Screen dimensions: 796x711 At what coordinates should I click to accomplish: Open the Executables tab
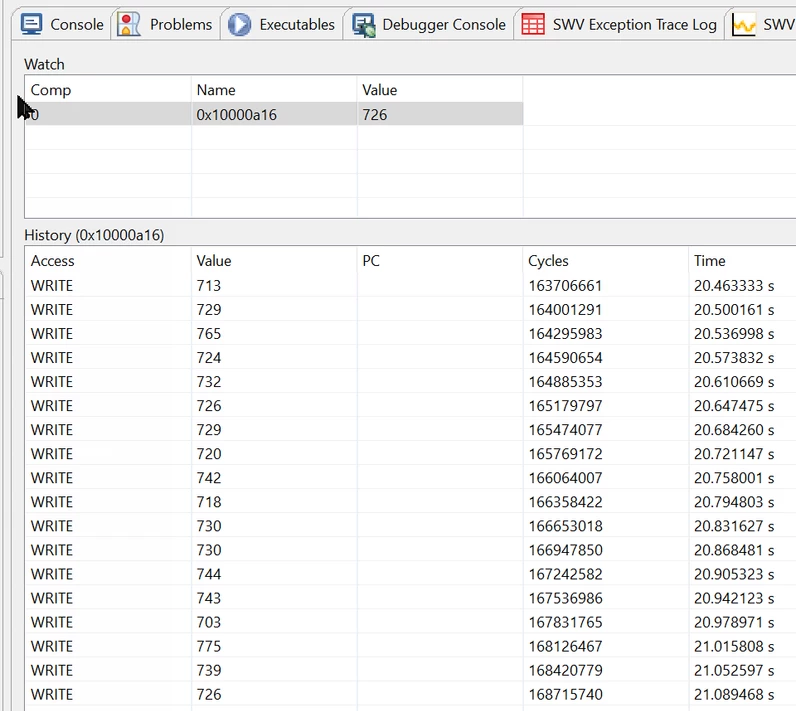point(297,24)
